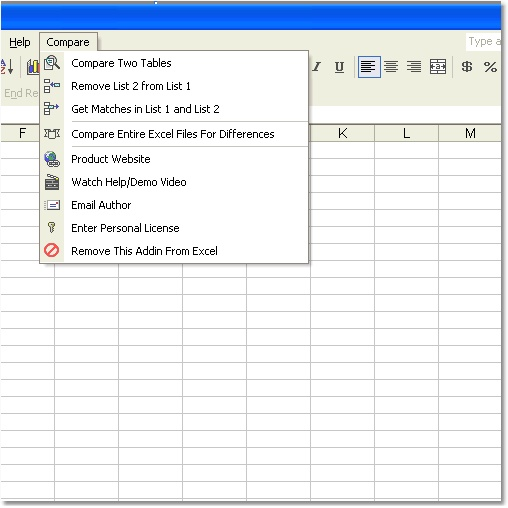Pick Get Matches in List 1 and List 2
The width and height of the screenshot is (508, 508).
(x=174, y=109)
